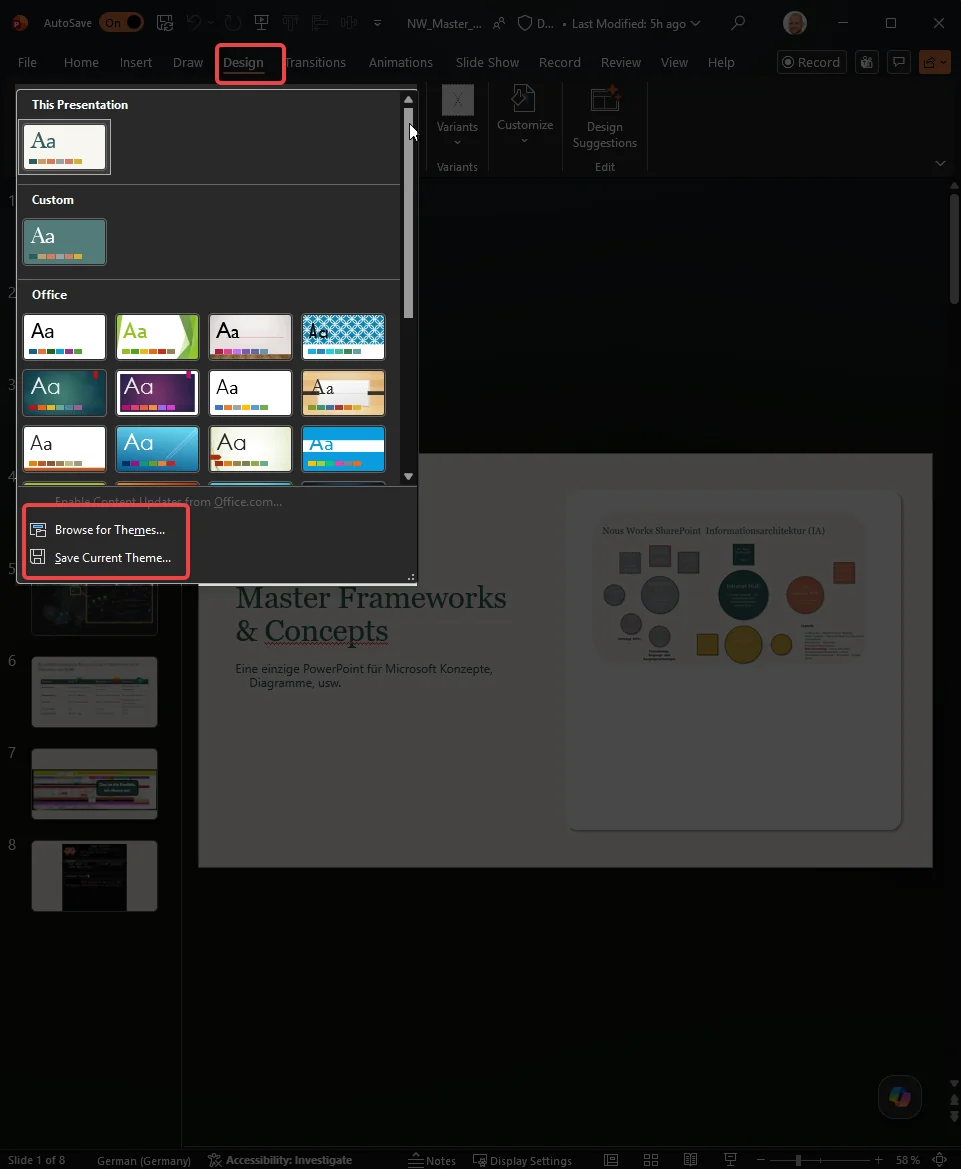Click the Fit slide to window icon

pos(940,1160)
